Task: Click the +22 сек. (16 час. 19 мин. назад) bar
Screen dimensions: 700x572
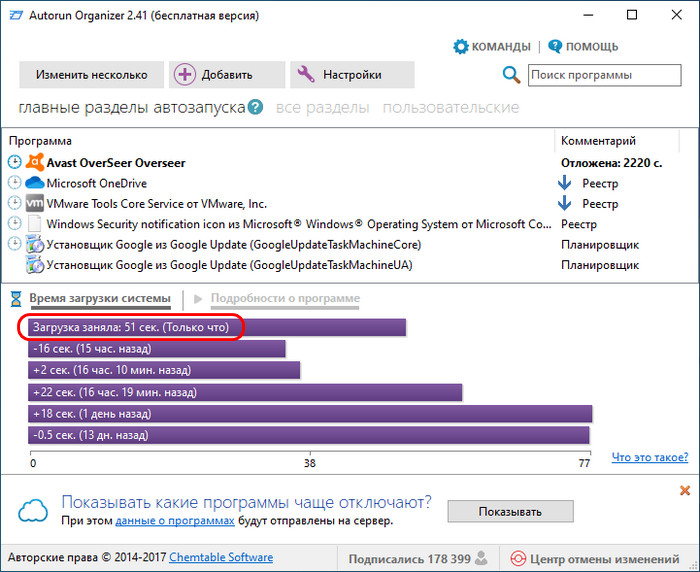Action: tap(245, 392)
